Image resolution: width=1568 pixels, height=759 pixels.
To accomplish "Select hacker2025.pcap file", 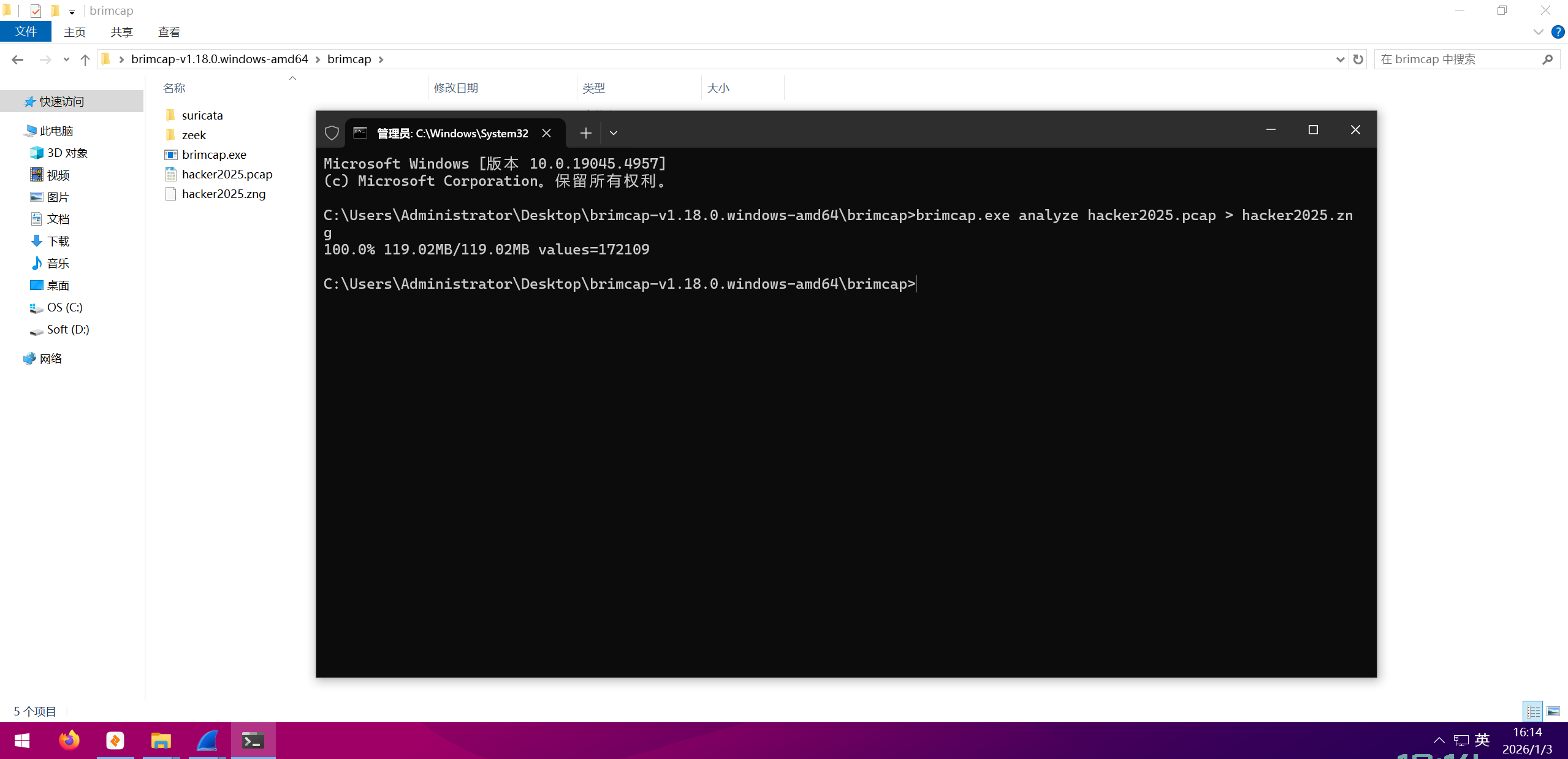I will coord(227,174).
